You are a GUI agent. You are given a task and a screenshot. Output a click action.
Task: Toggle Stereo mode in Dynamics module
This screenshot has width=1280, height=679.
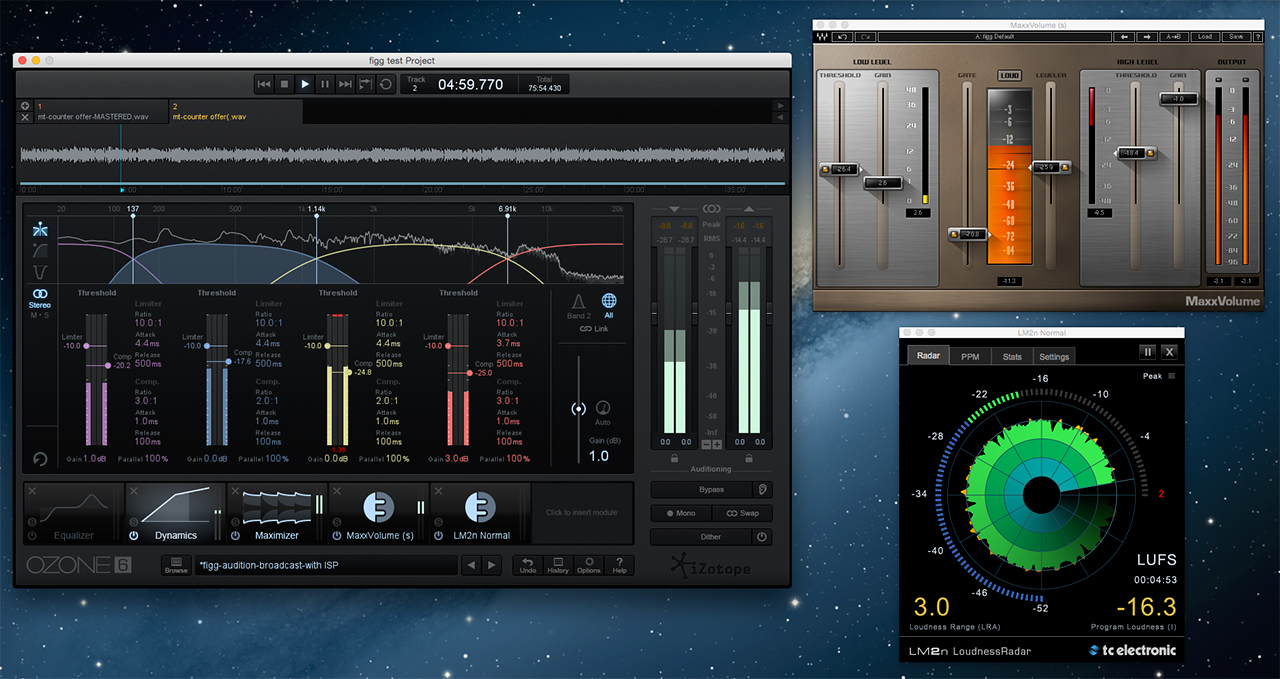[40, 298]
